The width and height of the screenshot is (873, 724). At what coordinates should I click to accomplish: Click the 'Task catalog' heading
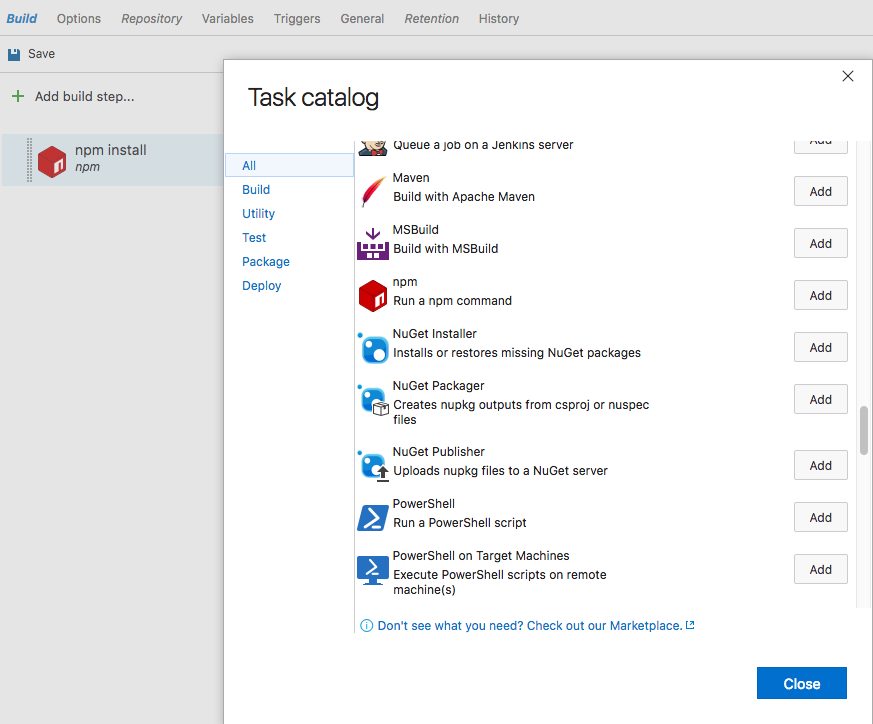tap(313, 97)
